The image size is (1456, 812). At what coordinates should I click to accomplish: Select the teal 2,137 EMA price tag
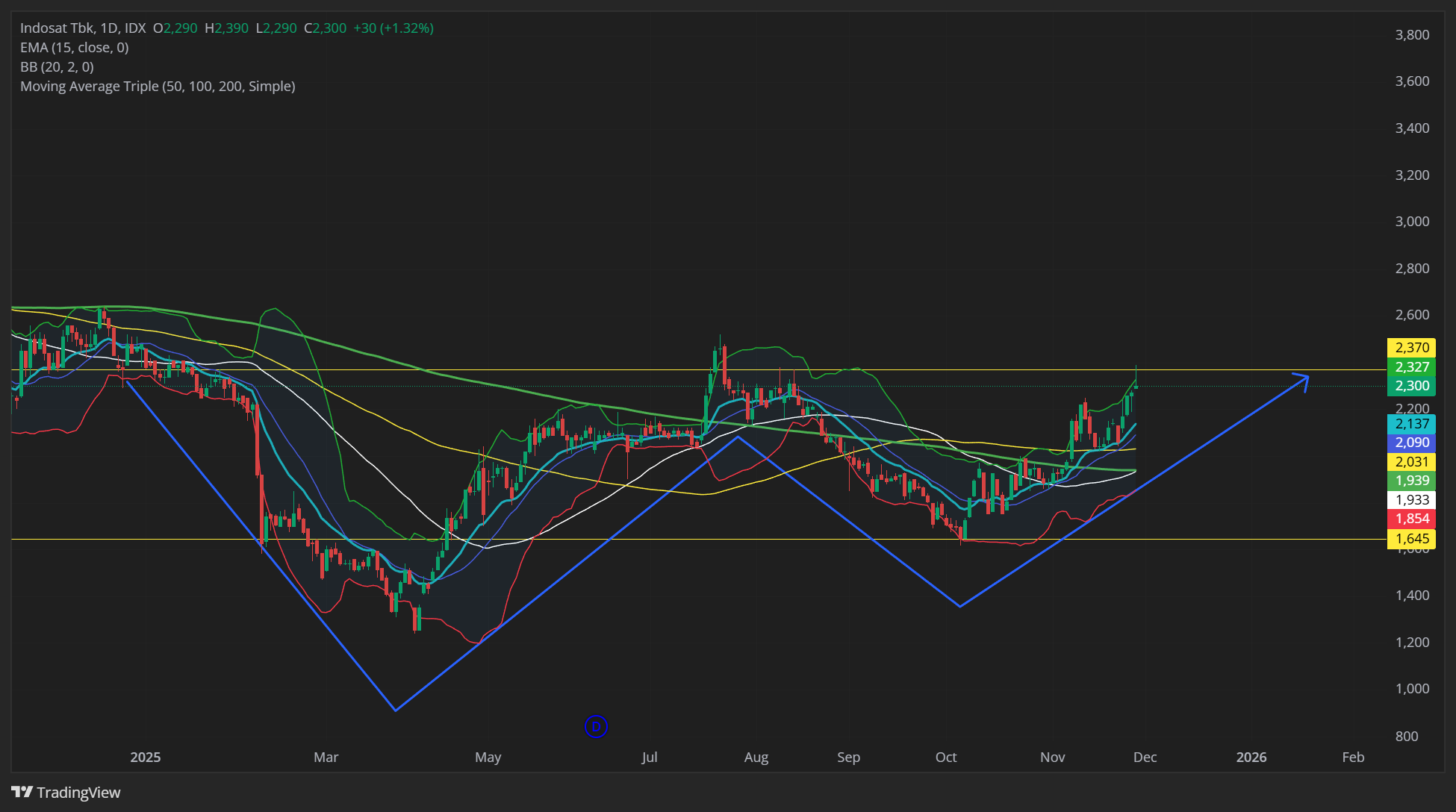tap(1411, 423)
